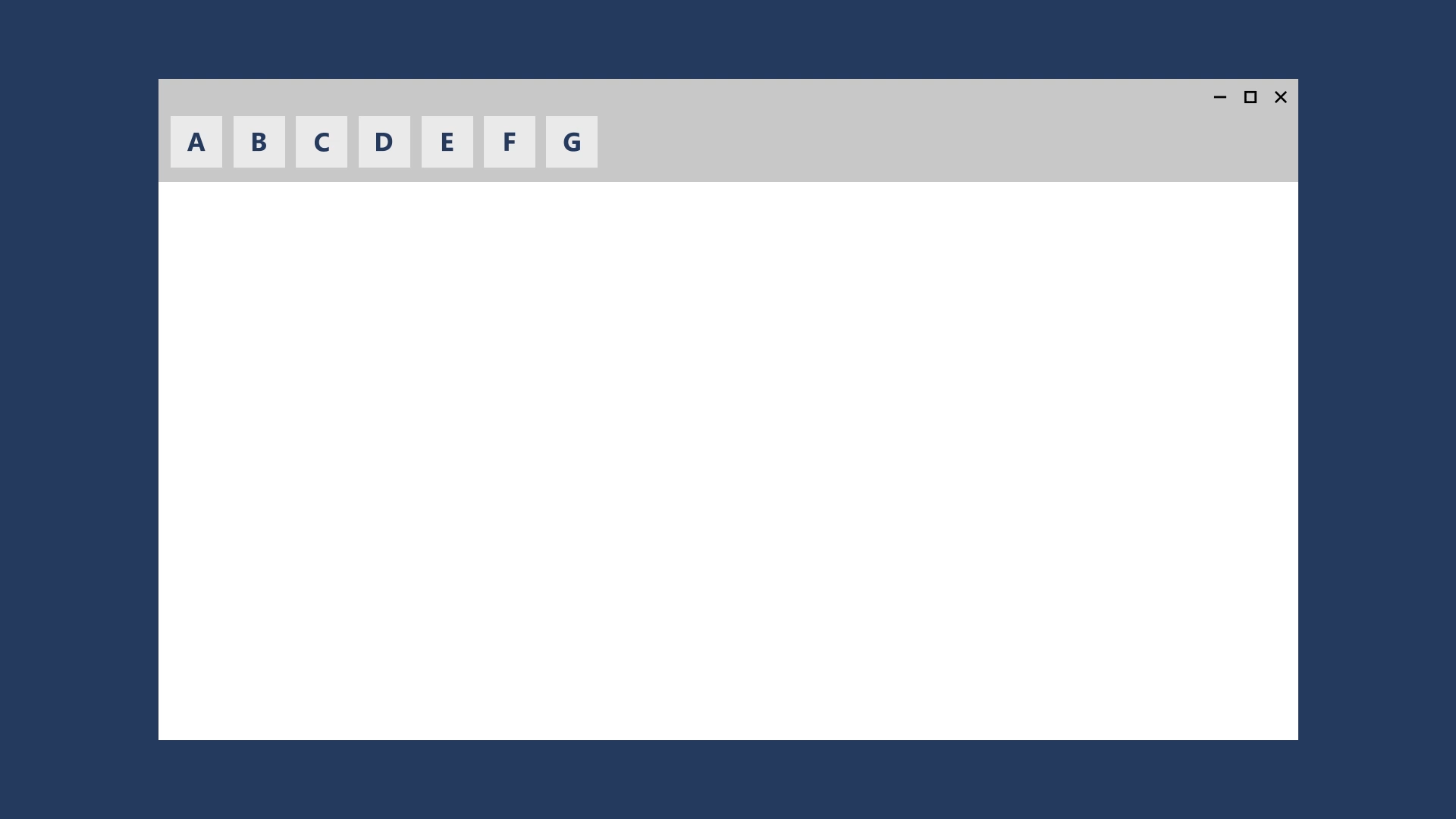Click the minimize window button
The height and width of the screenshot is (819, 1456).
click(1220, 97)
